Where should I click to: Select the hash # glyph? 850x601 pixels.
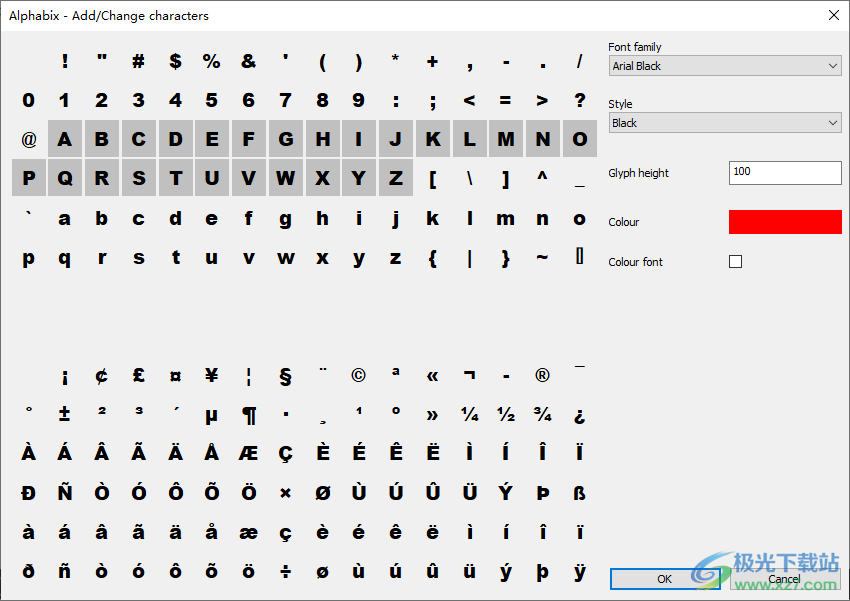(138, 61)
